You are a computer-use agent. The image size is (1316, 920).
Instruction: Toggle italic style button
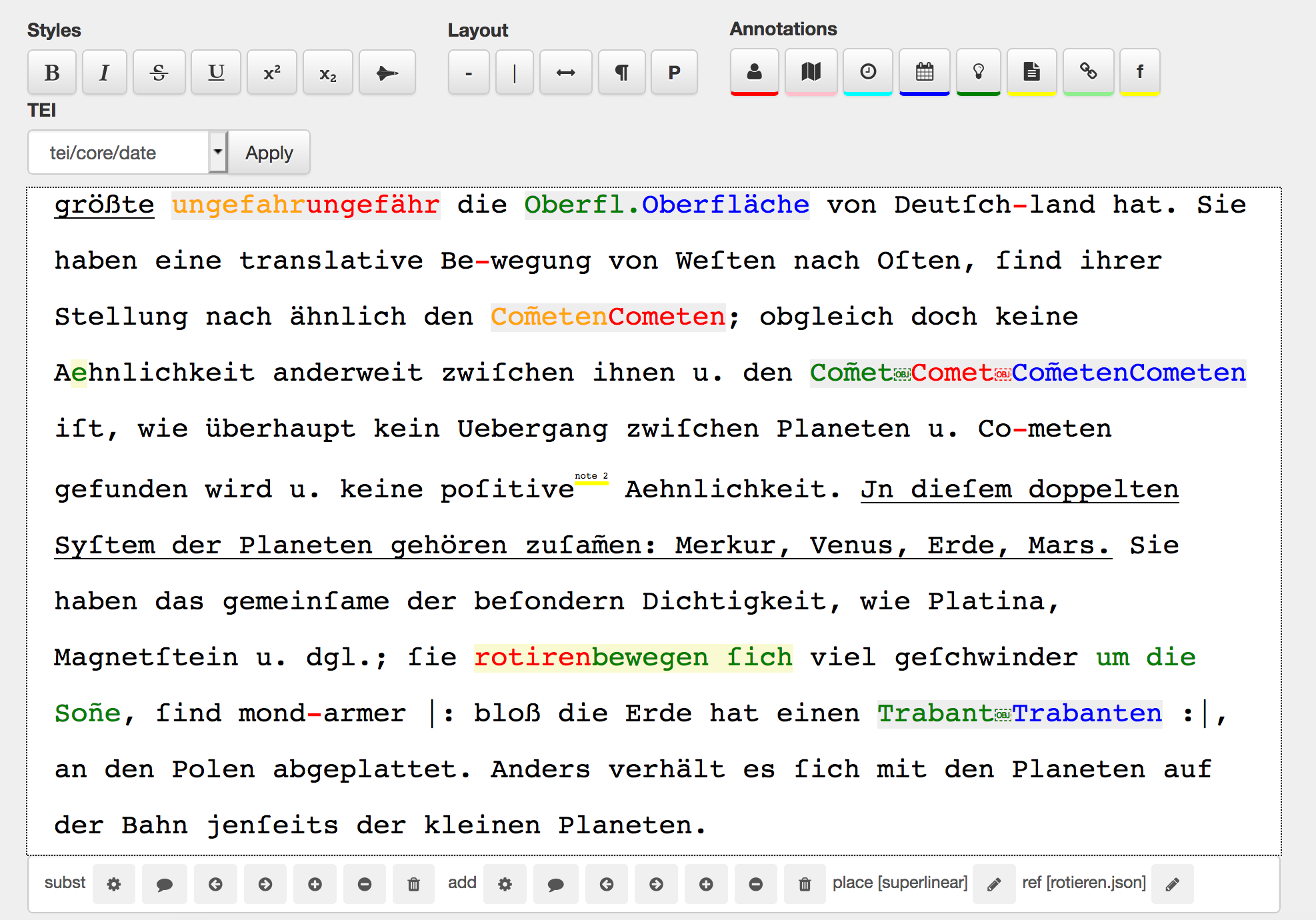[x=104, y=72]
